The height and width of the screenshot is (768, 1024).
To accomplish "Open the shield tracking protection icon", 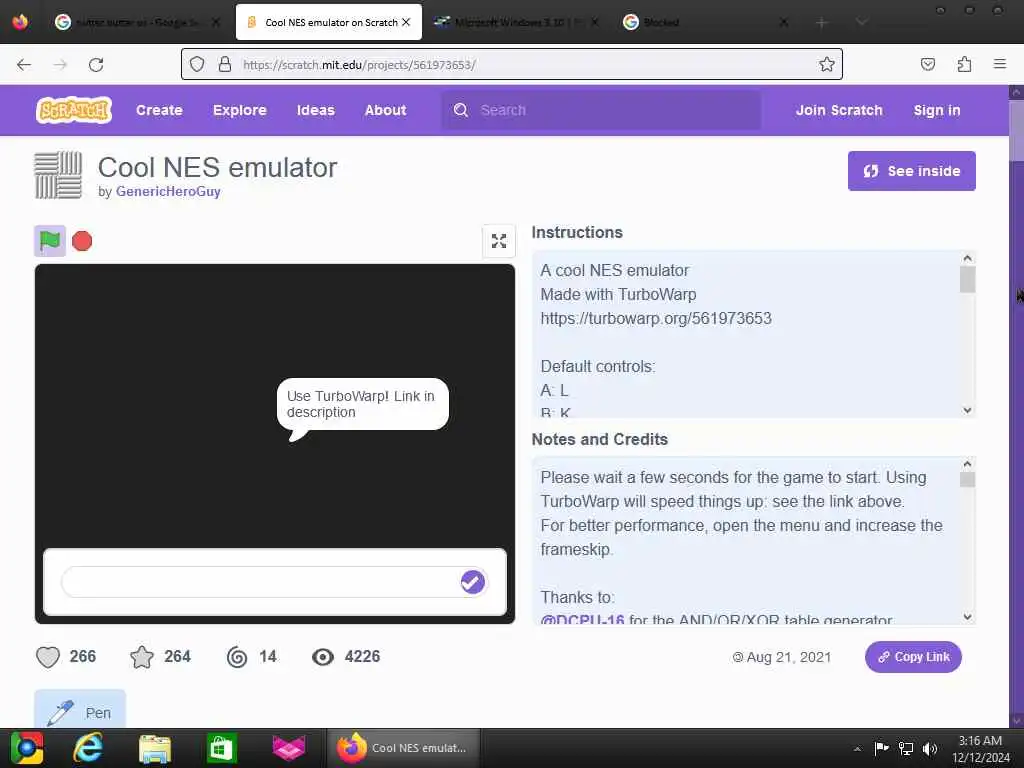I will (197, 64).
